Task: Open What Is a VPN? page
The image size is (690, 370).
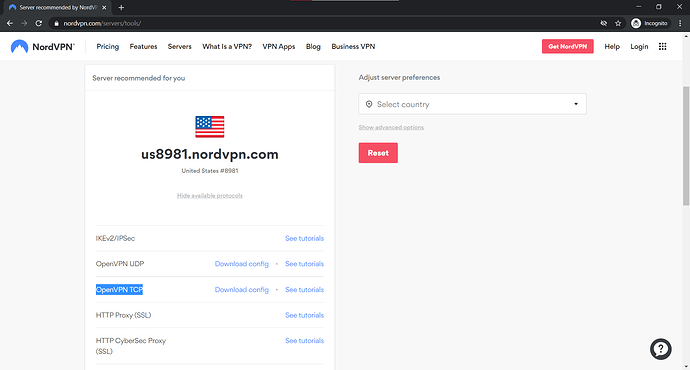Action: (227, 46)
